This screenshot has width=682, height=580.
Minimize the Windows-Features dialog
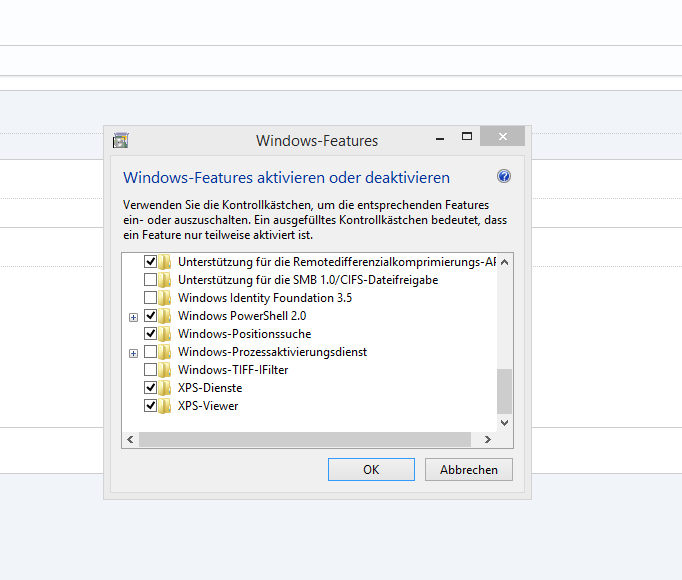pos(440,138)
